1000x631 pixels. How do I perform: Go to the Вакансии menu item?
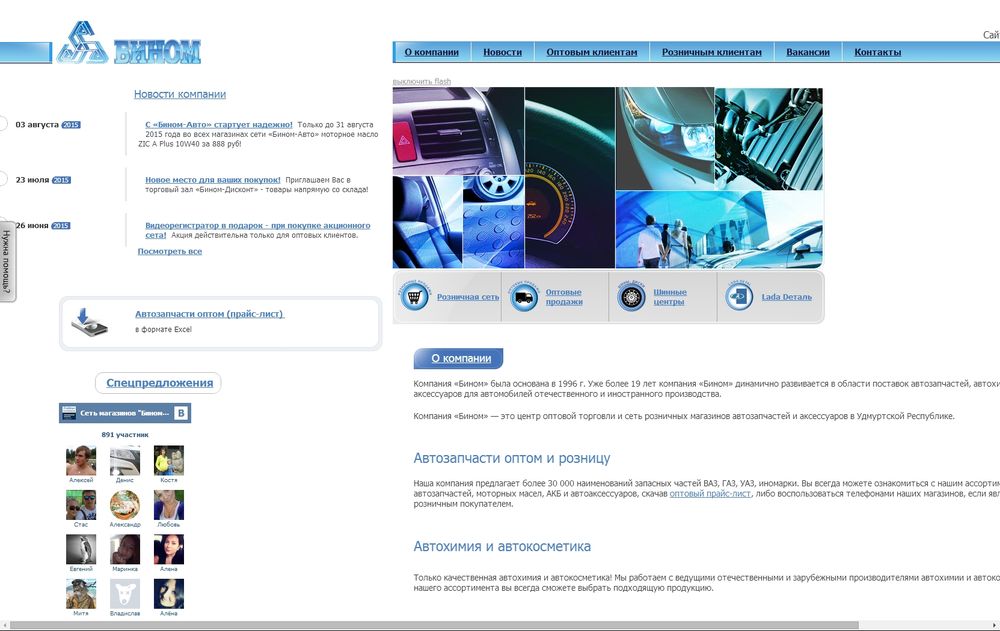808,52
